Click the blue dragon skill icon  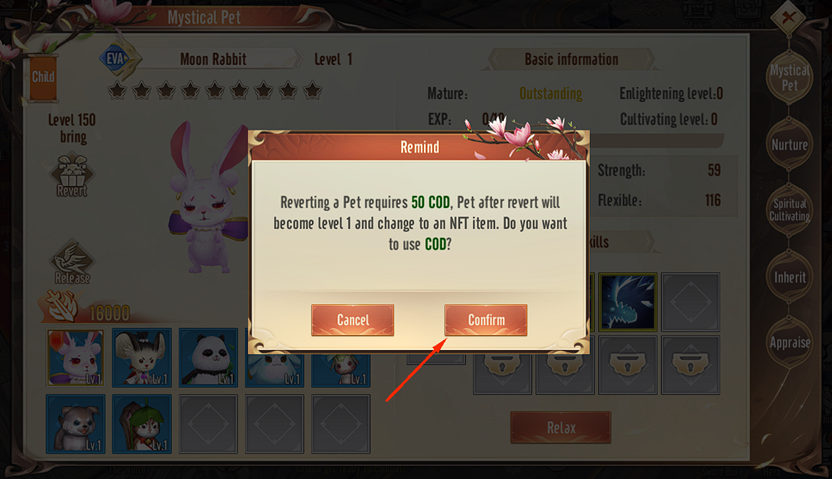pos(628,302)
